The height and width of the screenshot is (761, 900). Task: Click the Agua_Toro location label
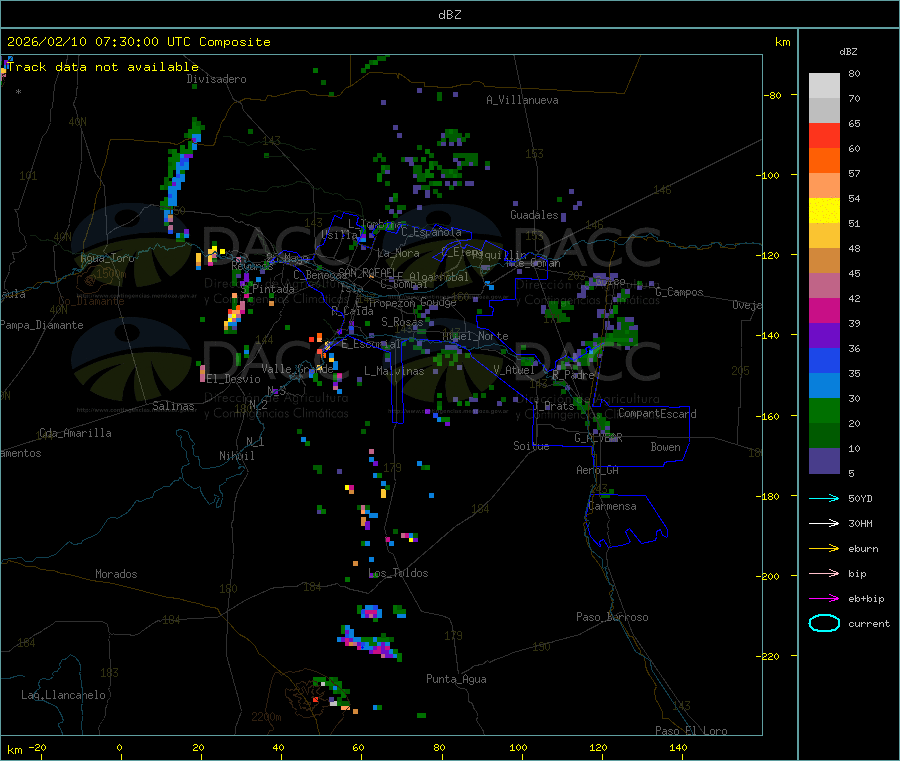(107, 258)
